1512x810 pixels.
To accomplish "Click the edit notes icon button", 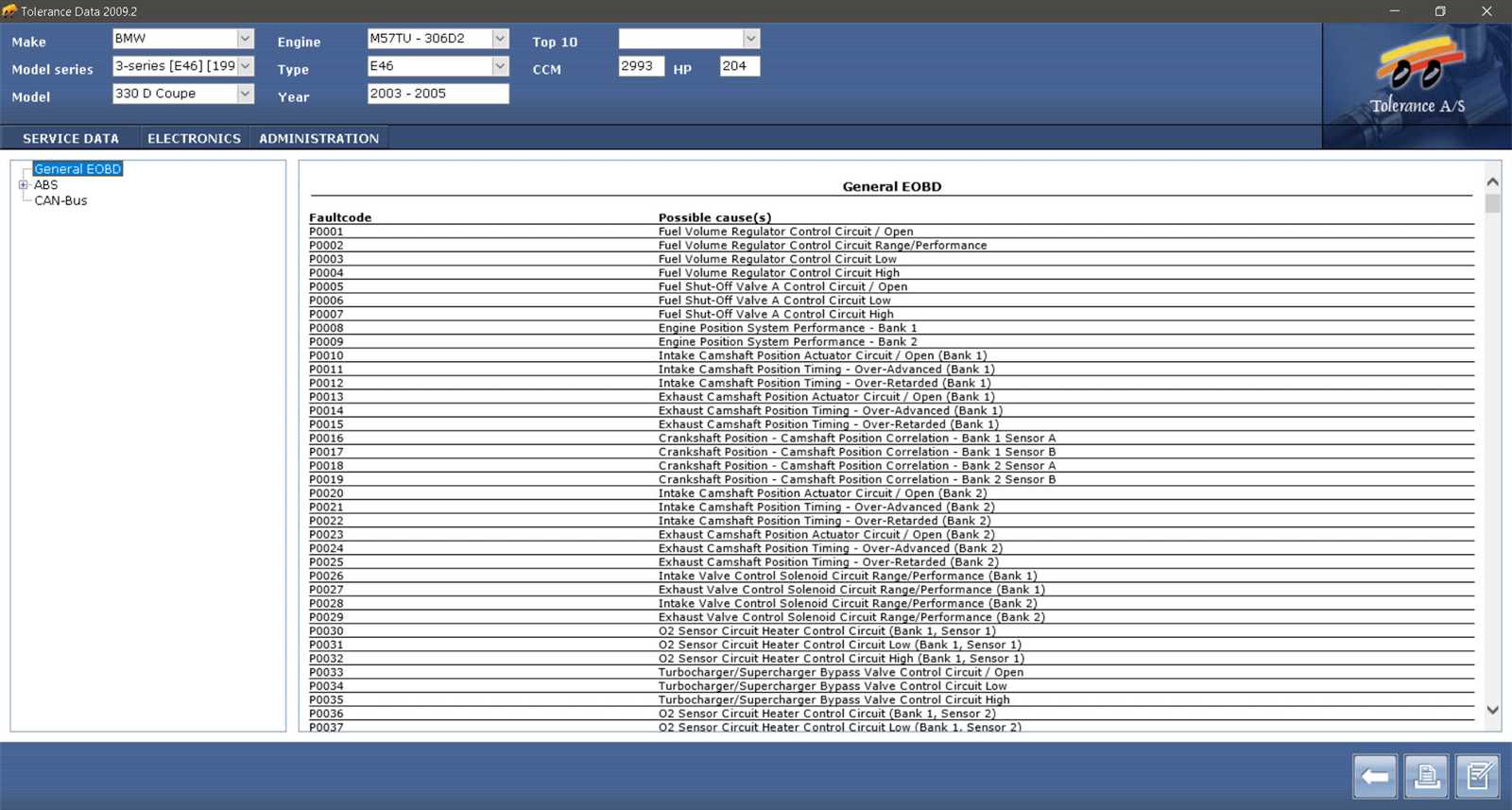I will point(1477,777).
